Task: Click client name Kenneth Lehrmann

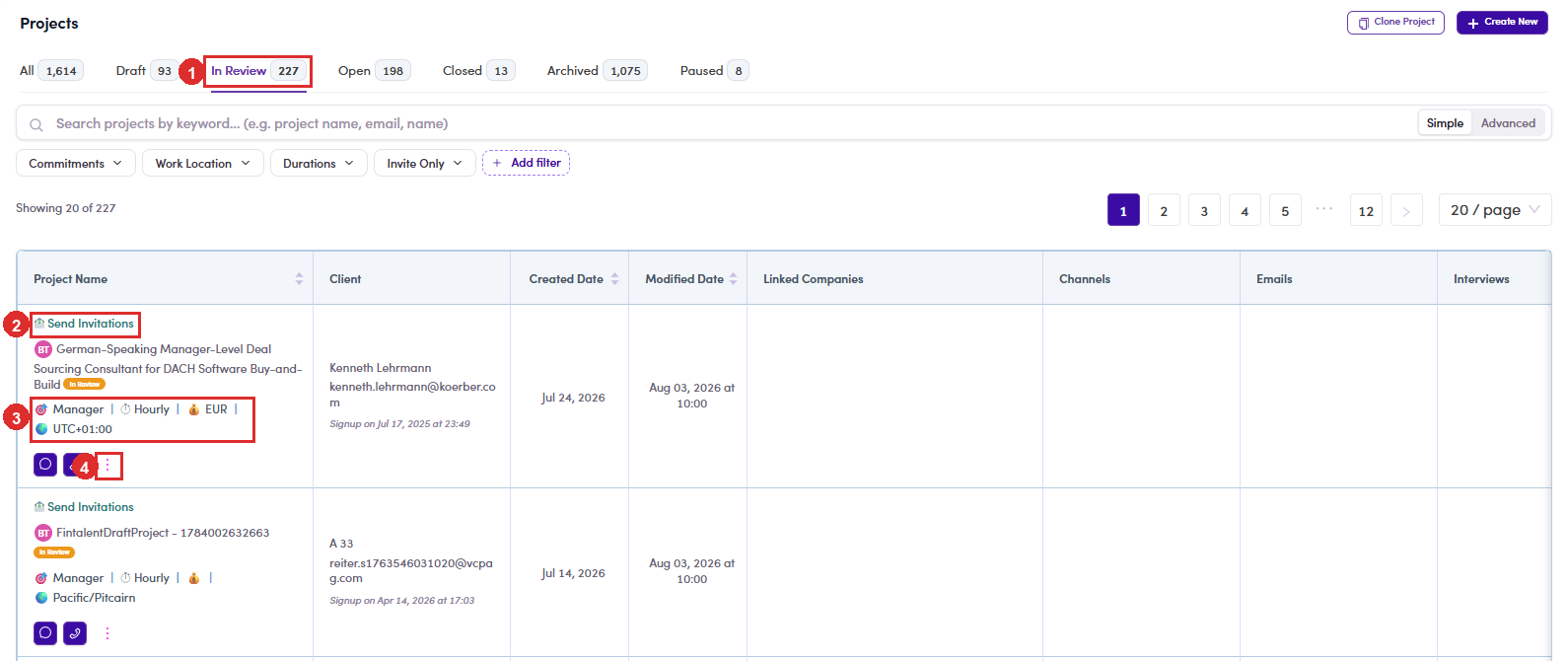Action: (380, 368)
